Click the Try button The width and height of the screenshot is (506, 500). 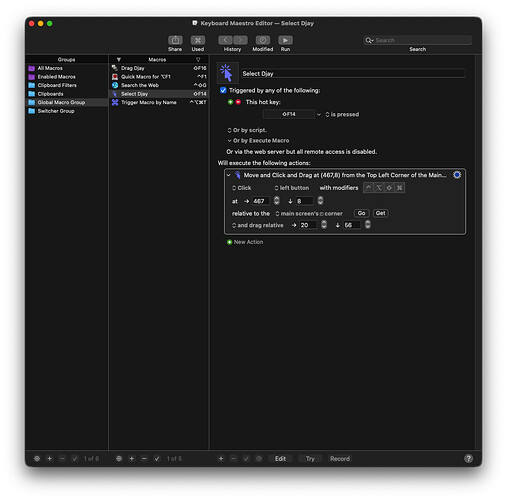click(310, 459)
